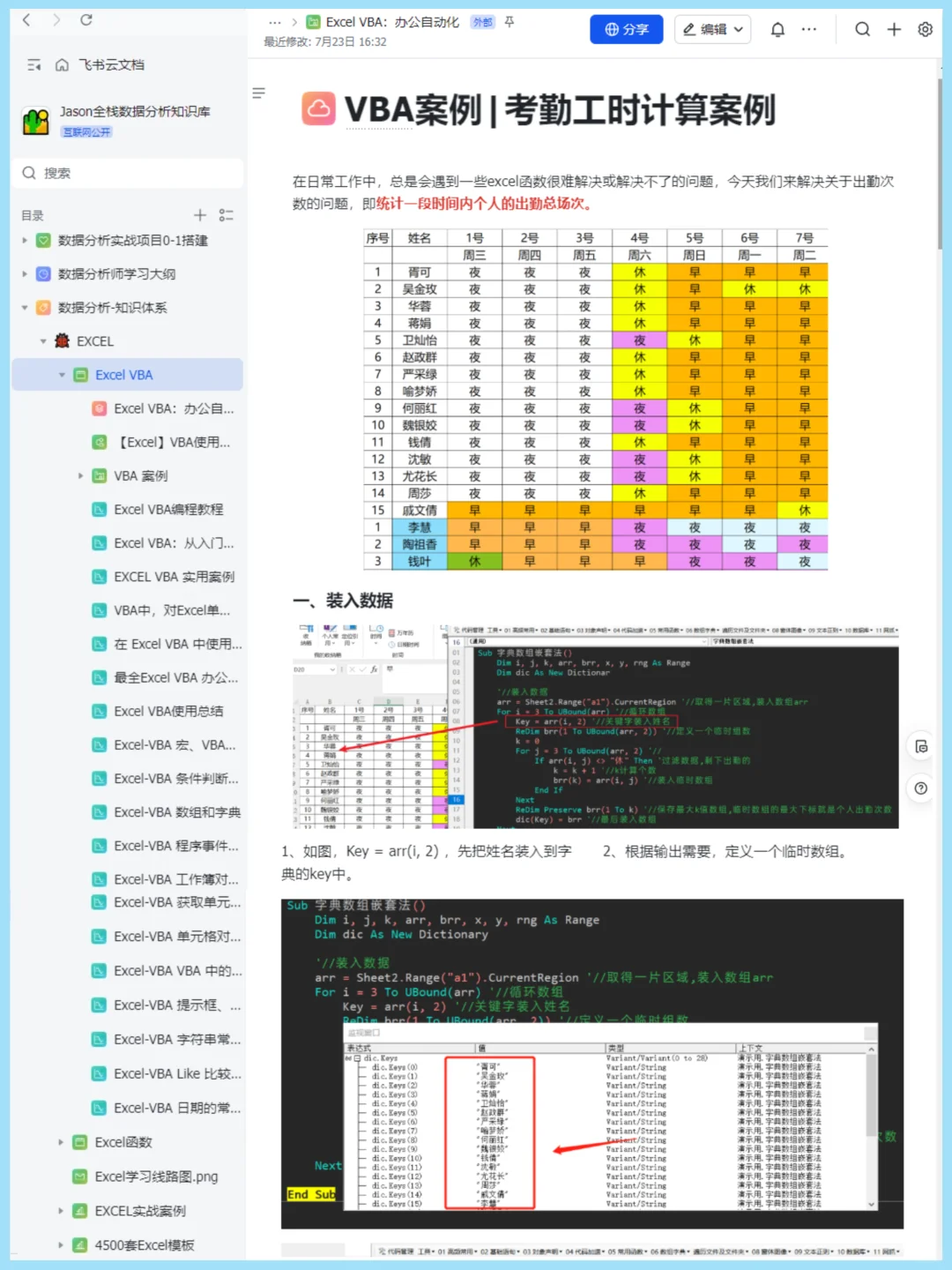The image size is (952, 1270).
Task: Create a new document with the plus icon
Action: 893,29
